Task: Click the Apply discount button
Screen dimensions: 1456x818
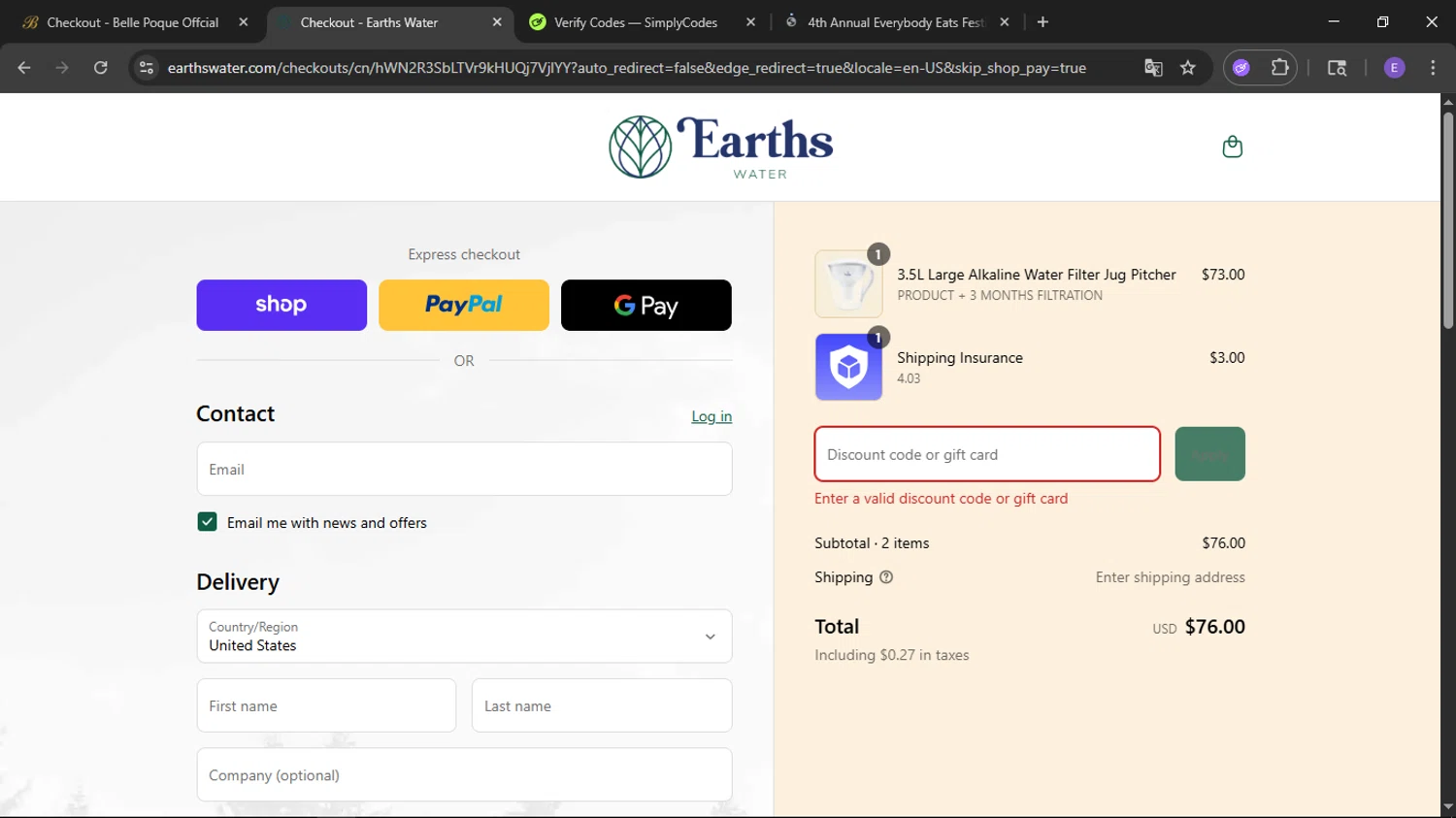Action: point(1209,454)
